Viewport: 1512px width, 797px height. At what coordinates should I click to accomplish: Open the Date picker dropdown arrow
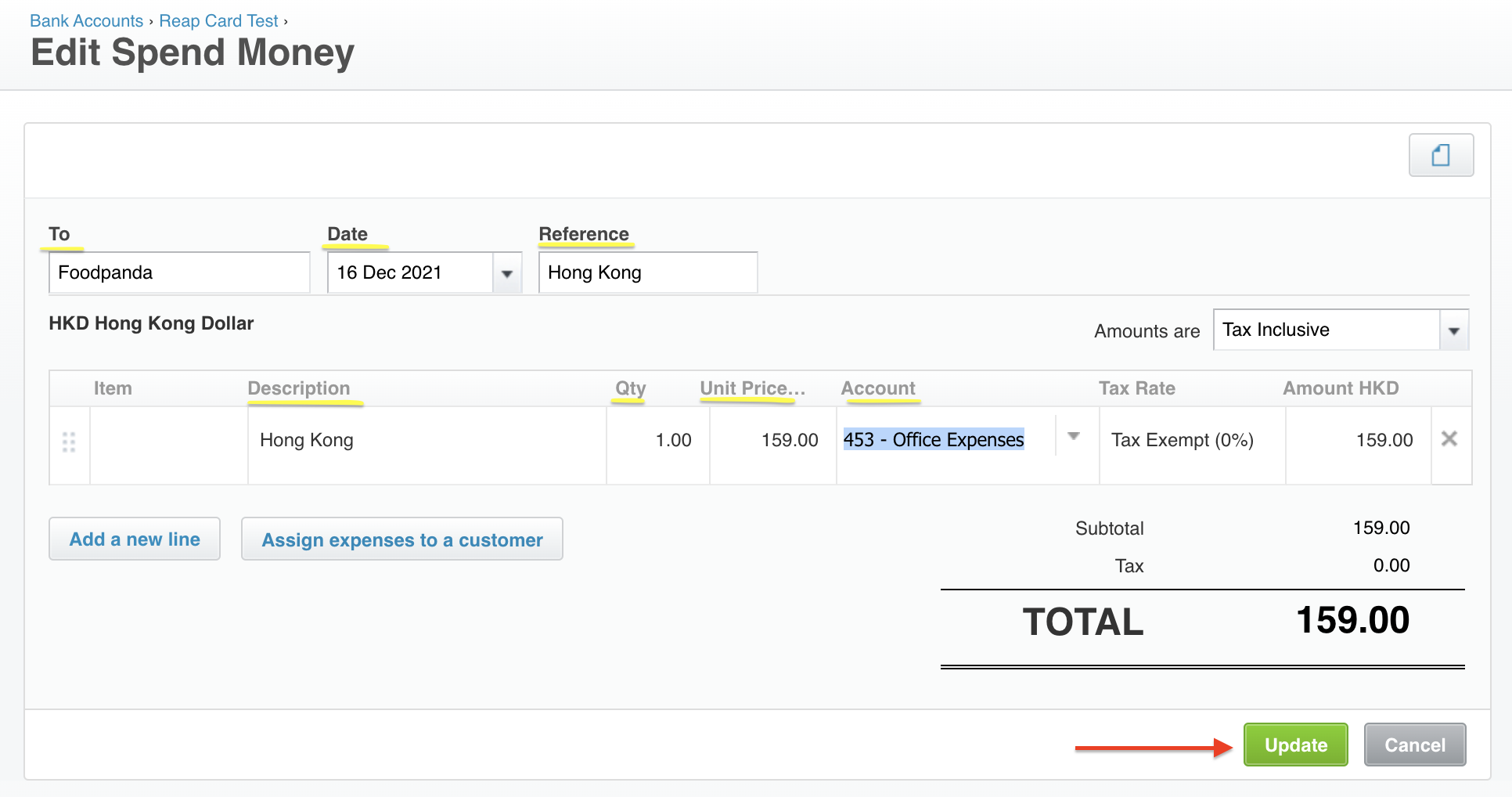[507, 273]
